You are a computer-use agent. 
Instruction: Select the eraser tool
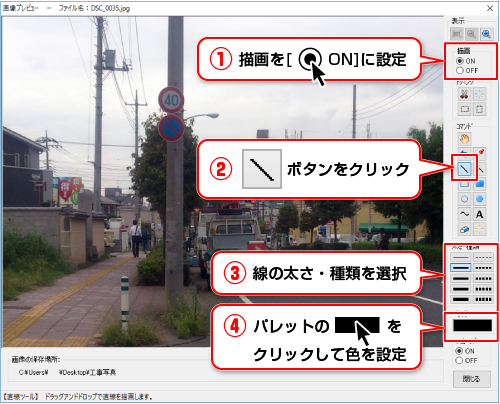464,229
